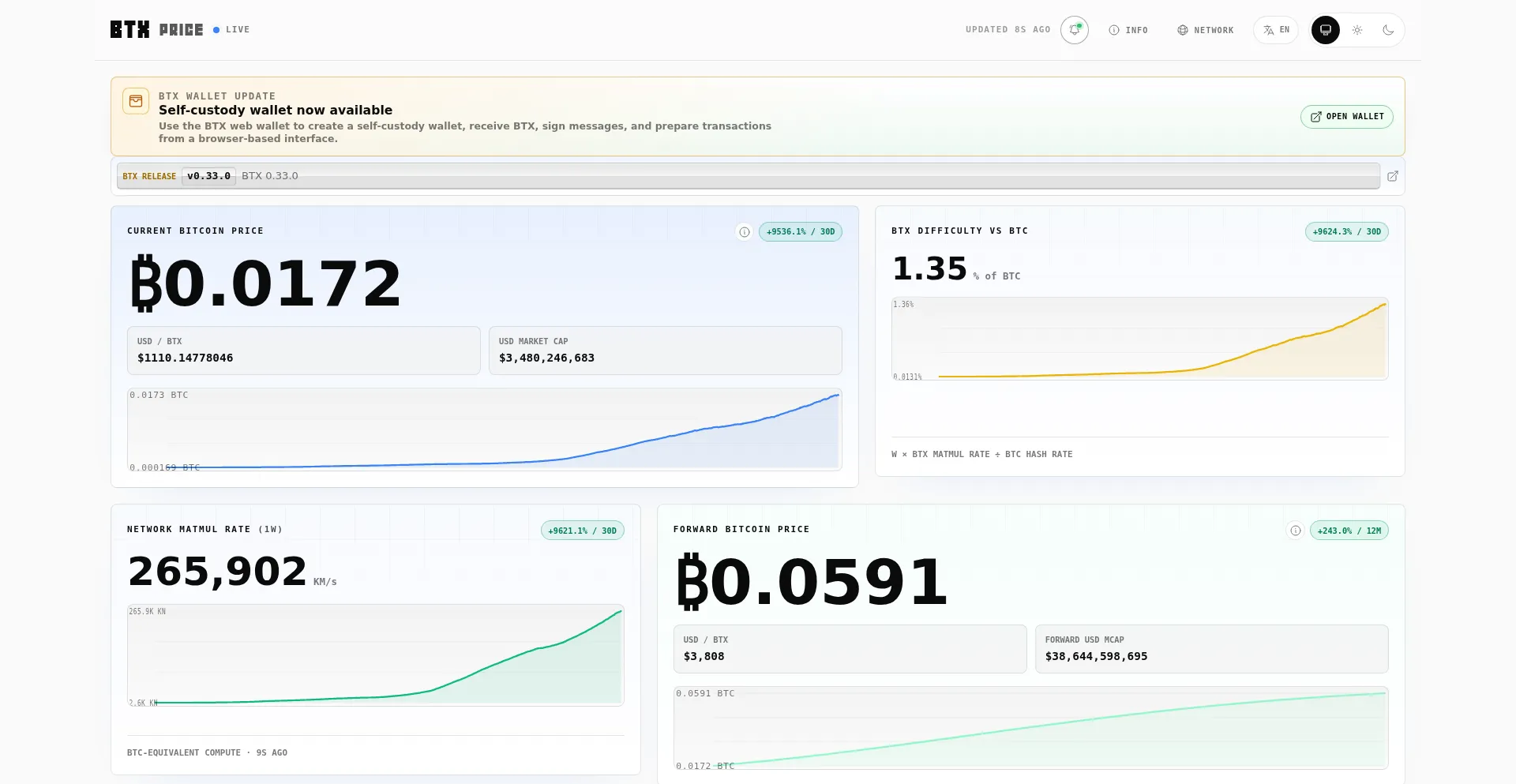
Task: Click the +243.0% / 12M badge
Action: (1349, 531)
